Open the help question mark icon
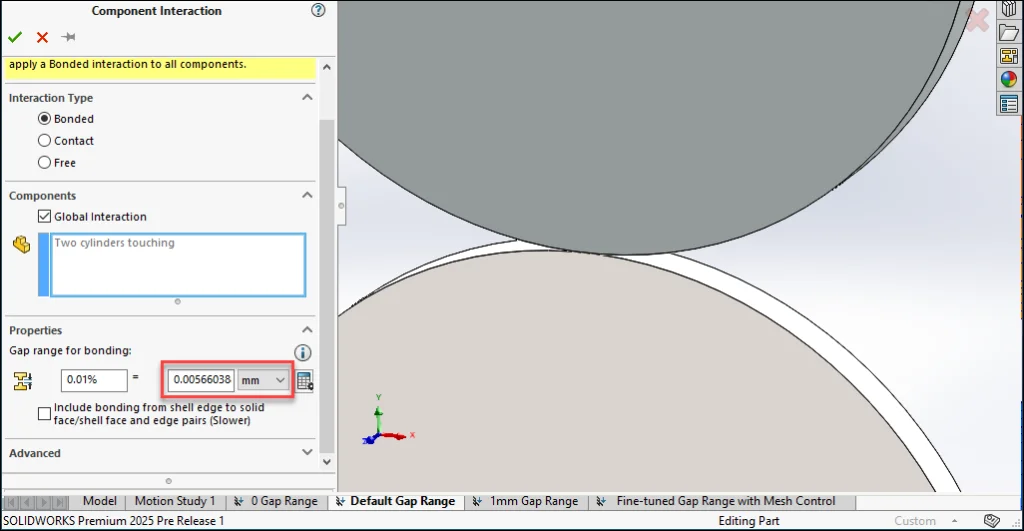Screen dimensions: 1024x531 pos(318,10)
